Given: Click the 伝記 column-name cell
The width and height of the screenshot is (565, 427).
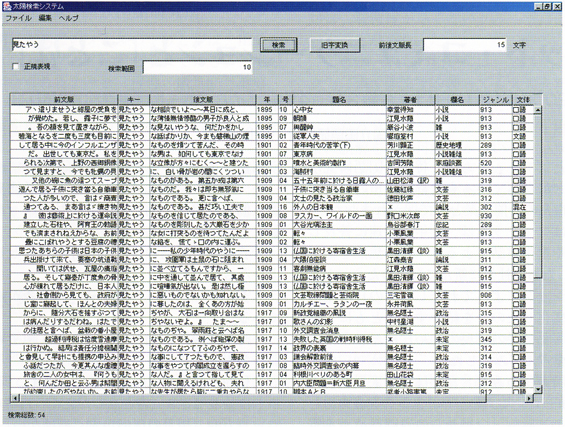Looking at the screenshot, I should point(457,224).
